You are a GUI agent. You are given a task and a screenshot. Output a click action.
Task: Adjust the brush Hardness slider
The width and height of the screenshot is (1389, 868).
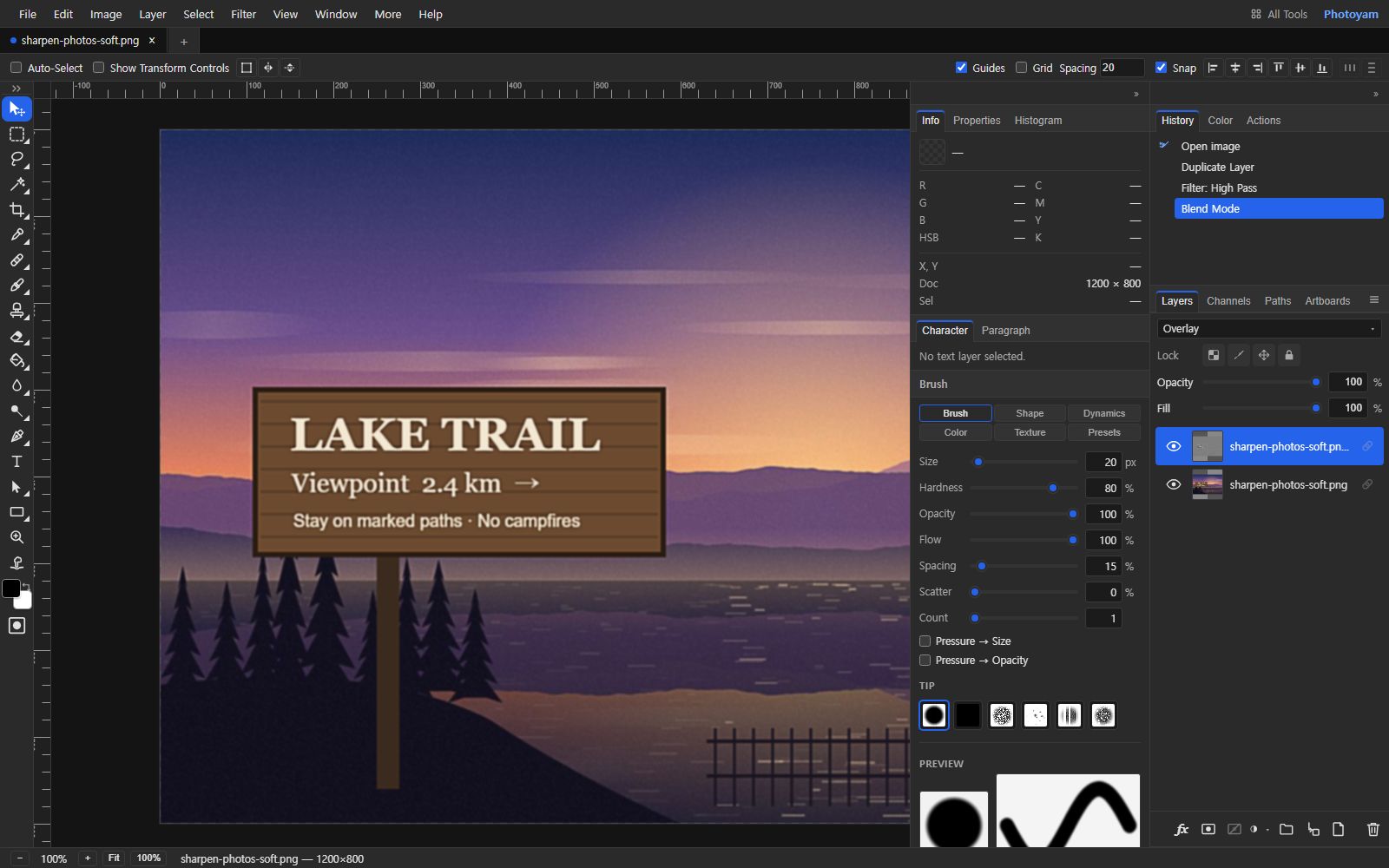[1024, 488]
